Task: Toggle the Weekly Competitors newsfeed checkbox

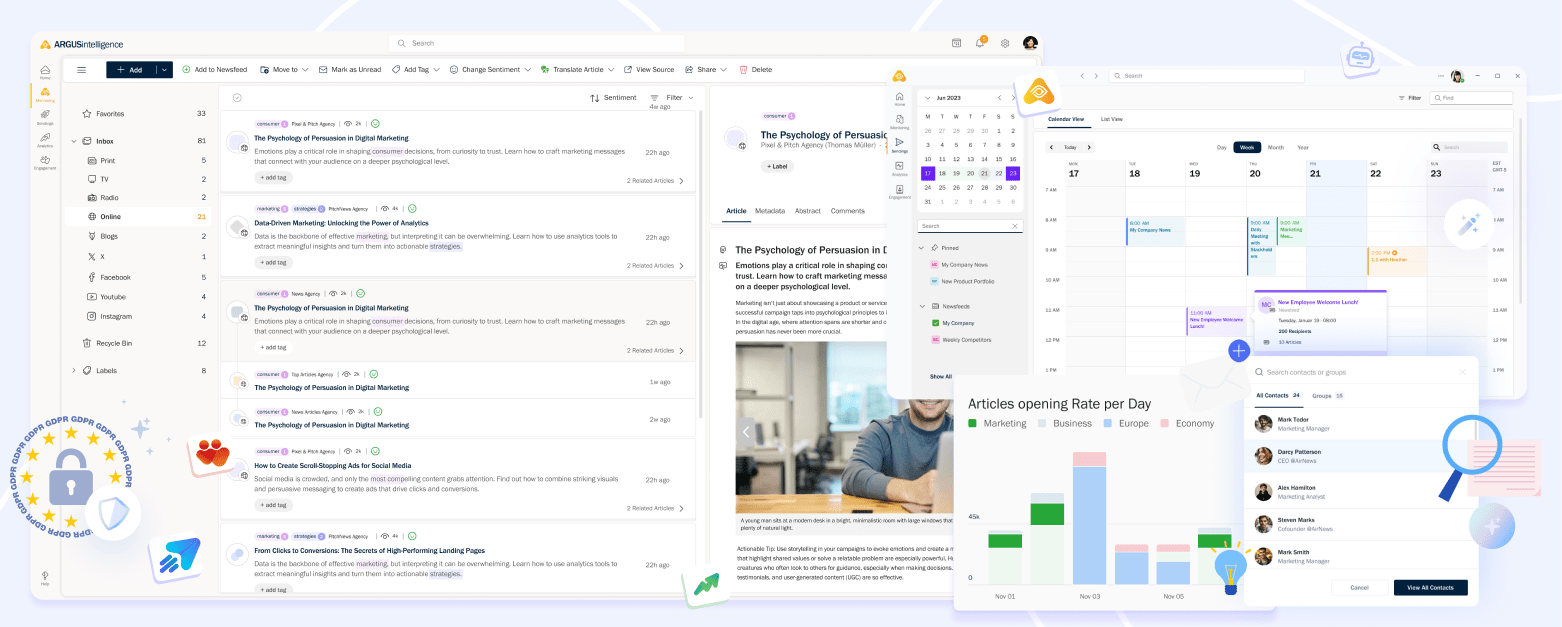Action: 935,340
